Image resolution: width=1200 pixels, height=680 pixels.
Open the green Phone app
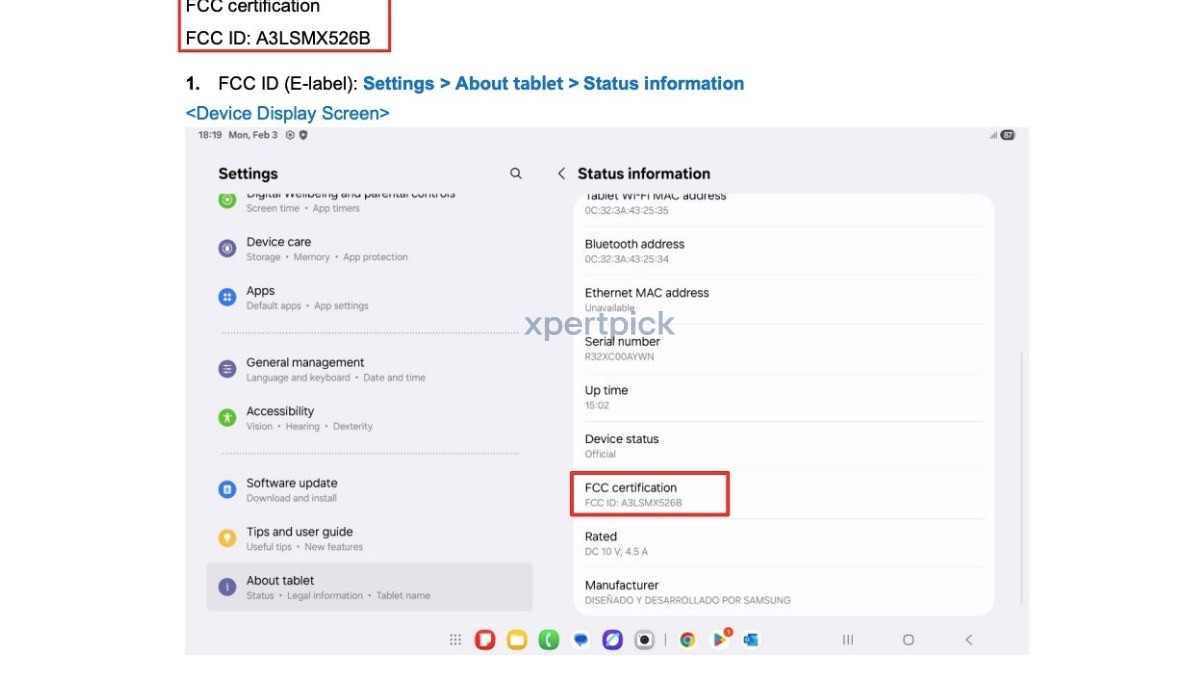coord(548,640)
